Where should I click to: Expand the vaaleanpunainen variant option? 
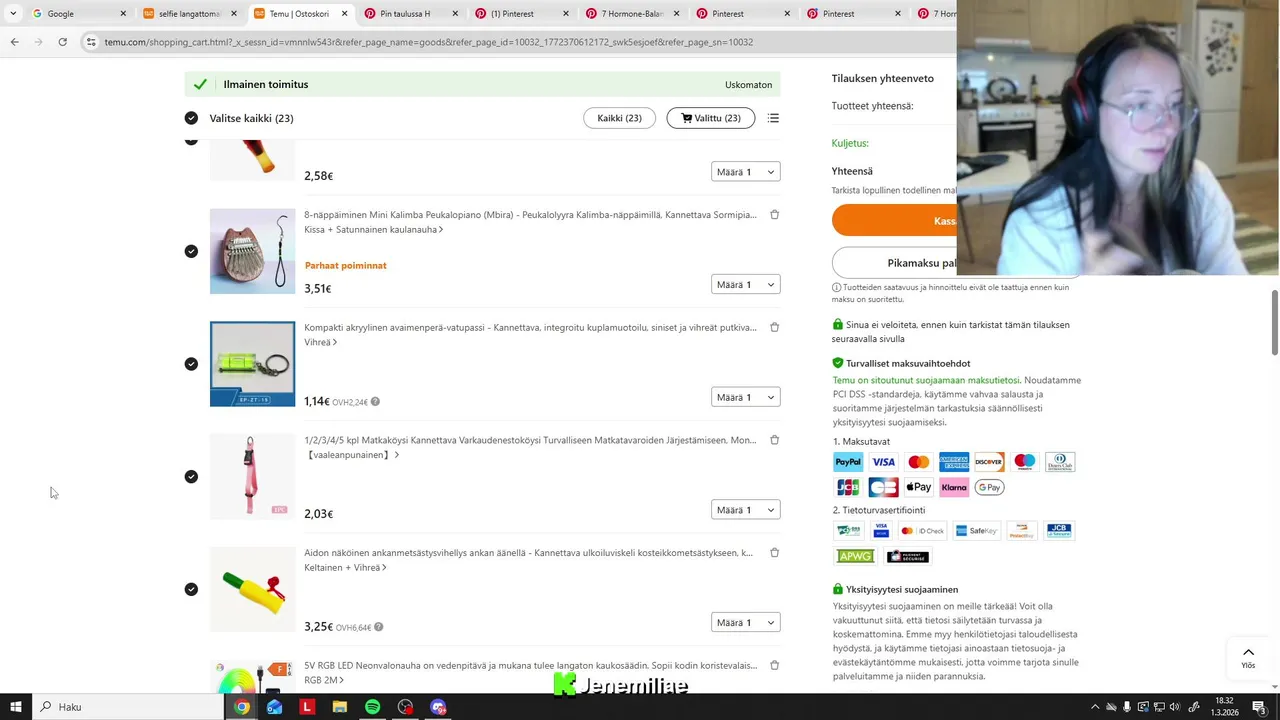point(351,455)
